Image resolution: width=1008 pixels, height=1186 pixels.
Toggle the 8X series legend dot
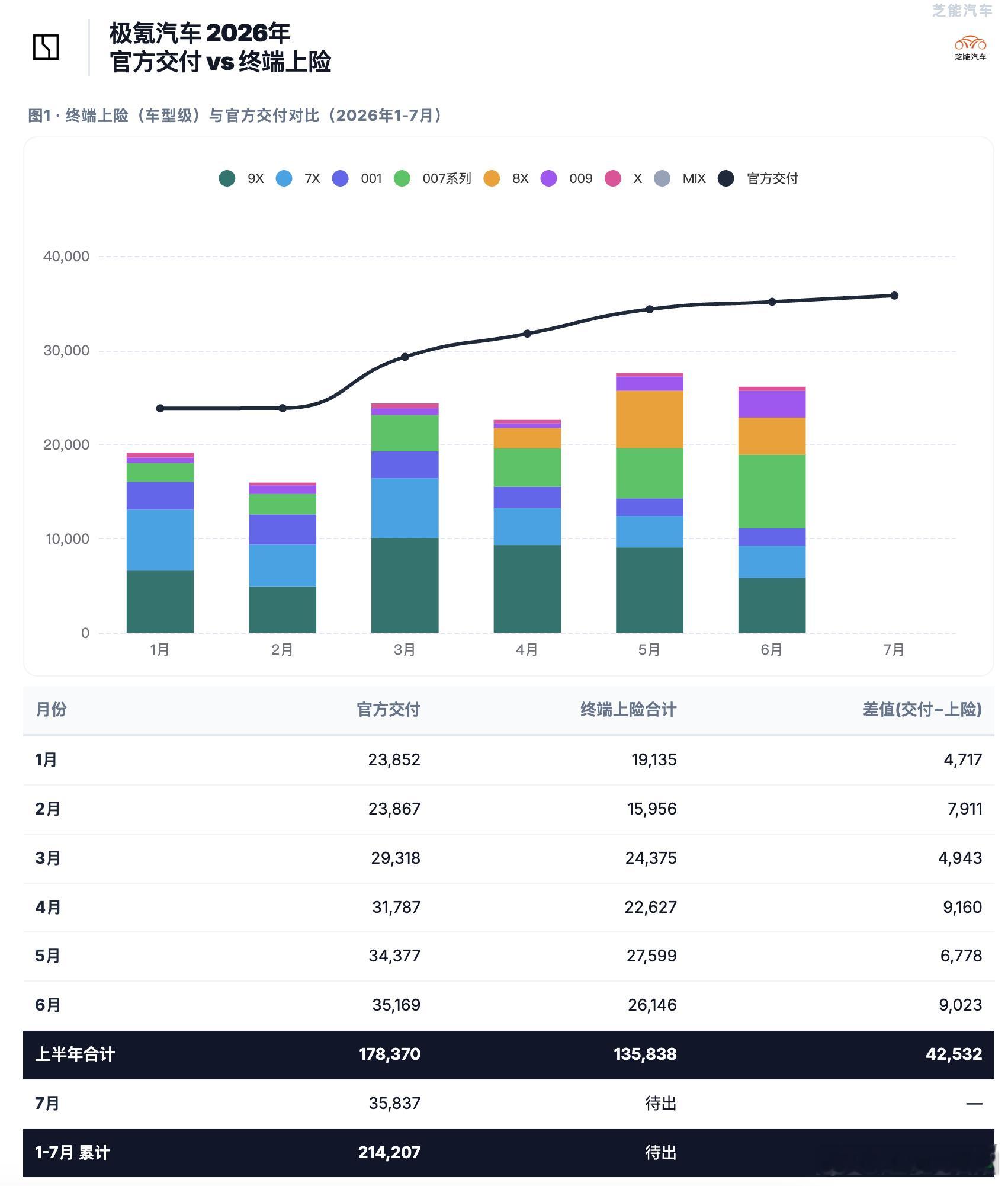492,178
